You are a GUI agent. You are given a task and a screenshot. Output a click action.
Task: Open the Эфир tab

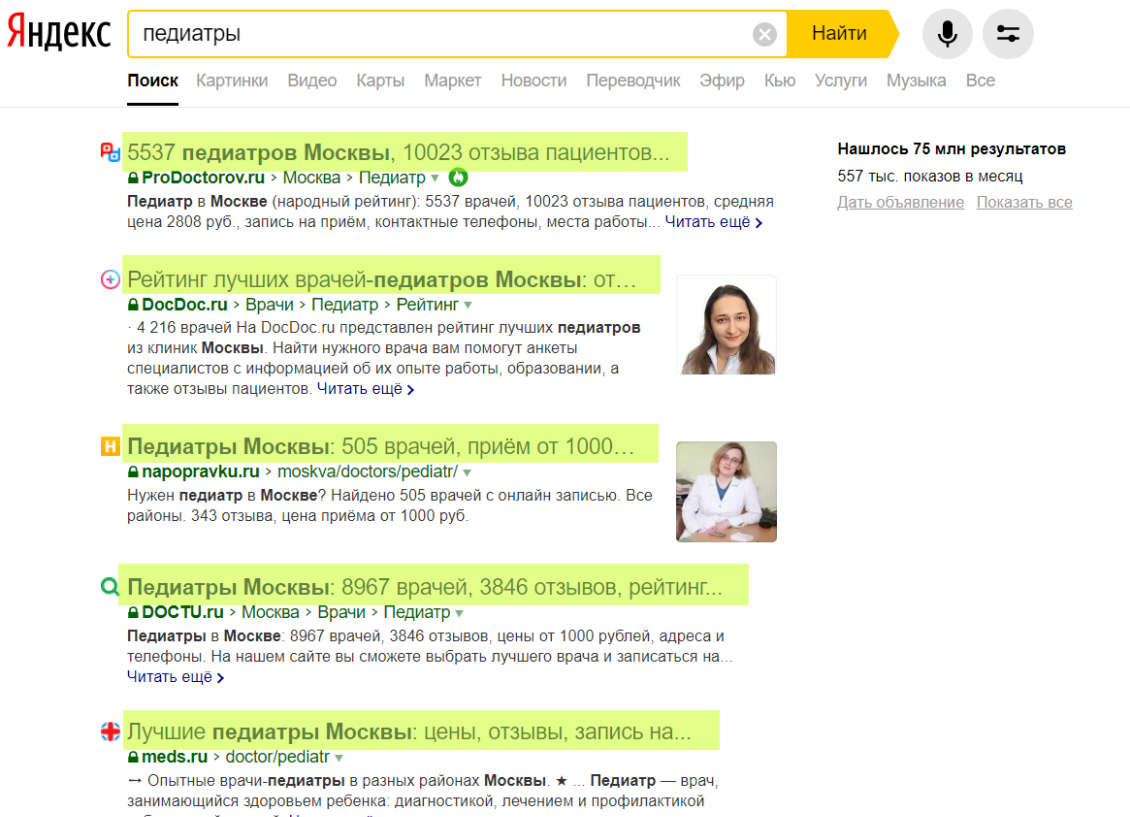pyautogui.click(x=721, y=81)
